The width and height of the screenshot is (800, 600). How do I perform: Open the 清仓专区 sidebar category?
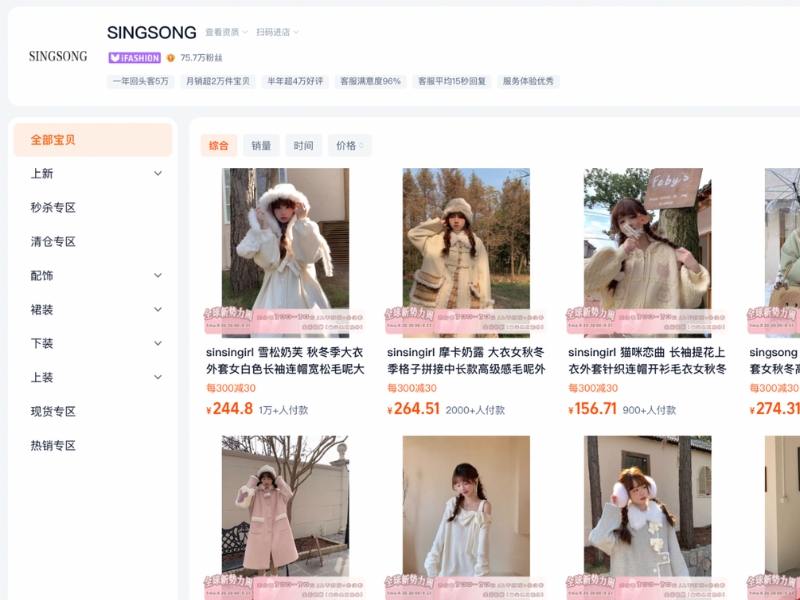tap(53, 242)
